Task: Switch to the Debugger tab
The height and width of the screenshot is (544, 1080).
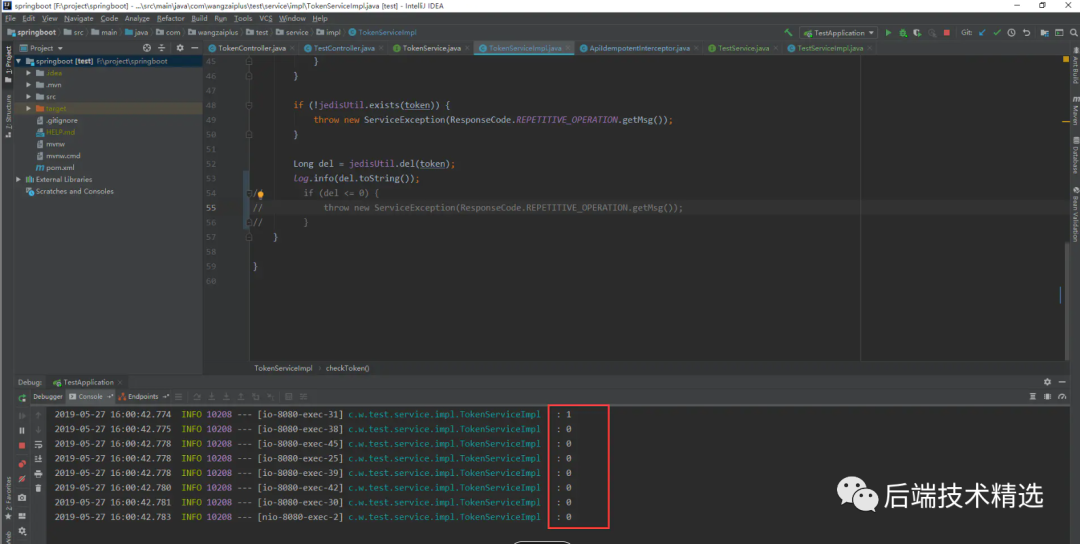Action: [x=48, y=397]
